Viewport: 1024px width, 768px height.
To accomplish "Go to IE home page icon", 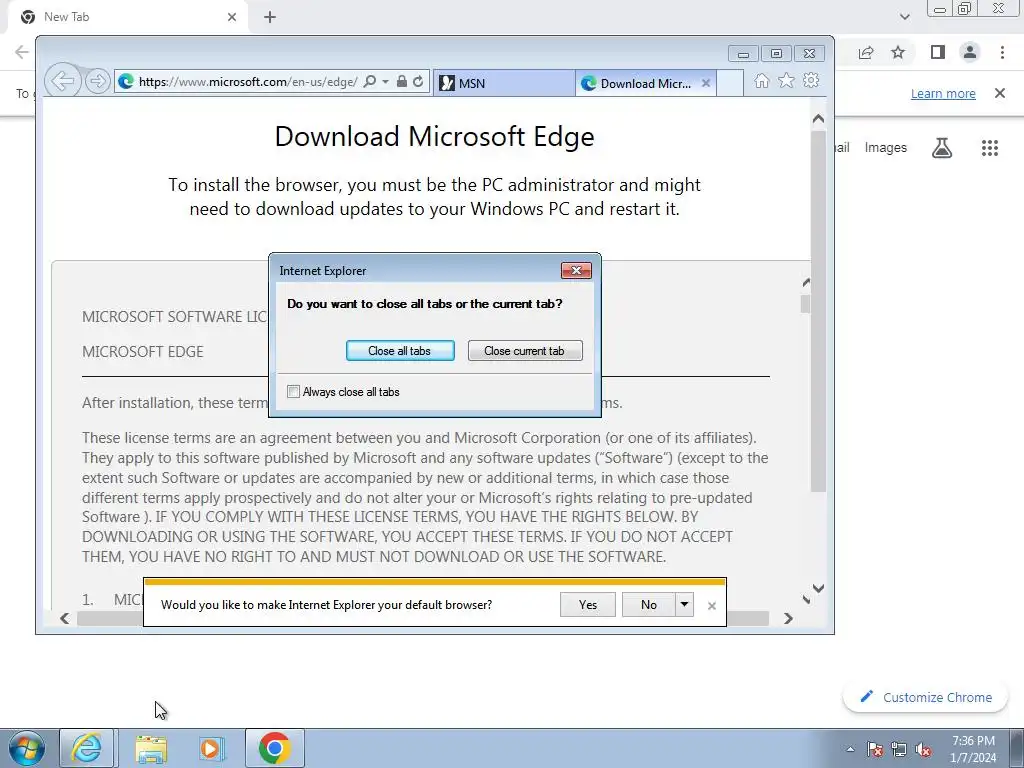I will 761,80.
